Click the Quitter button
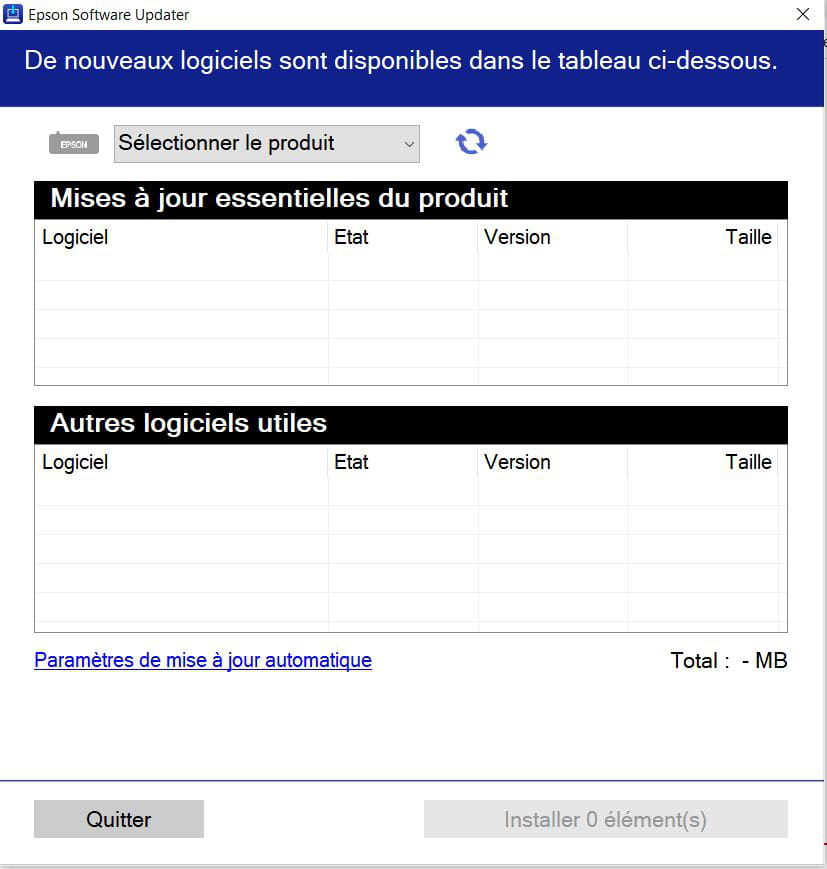The width and height of the screenshot is (827, 869). [x=119, y=819]
